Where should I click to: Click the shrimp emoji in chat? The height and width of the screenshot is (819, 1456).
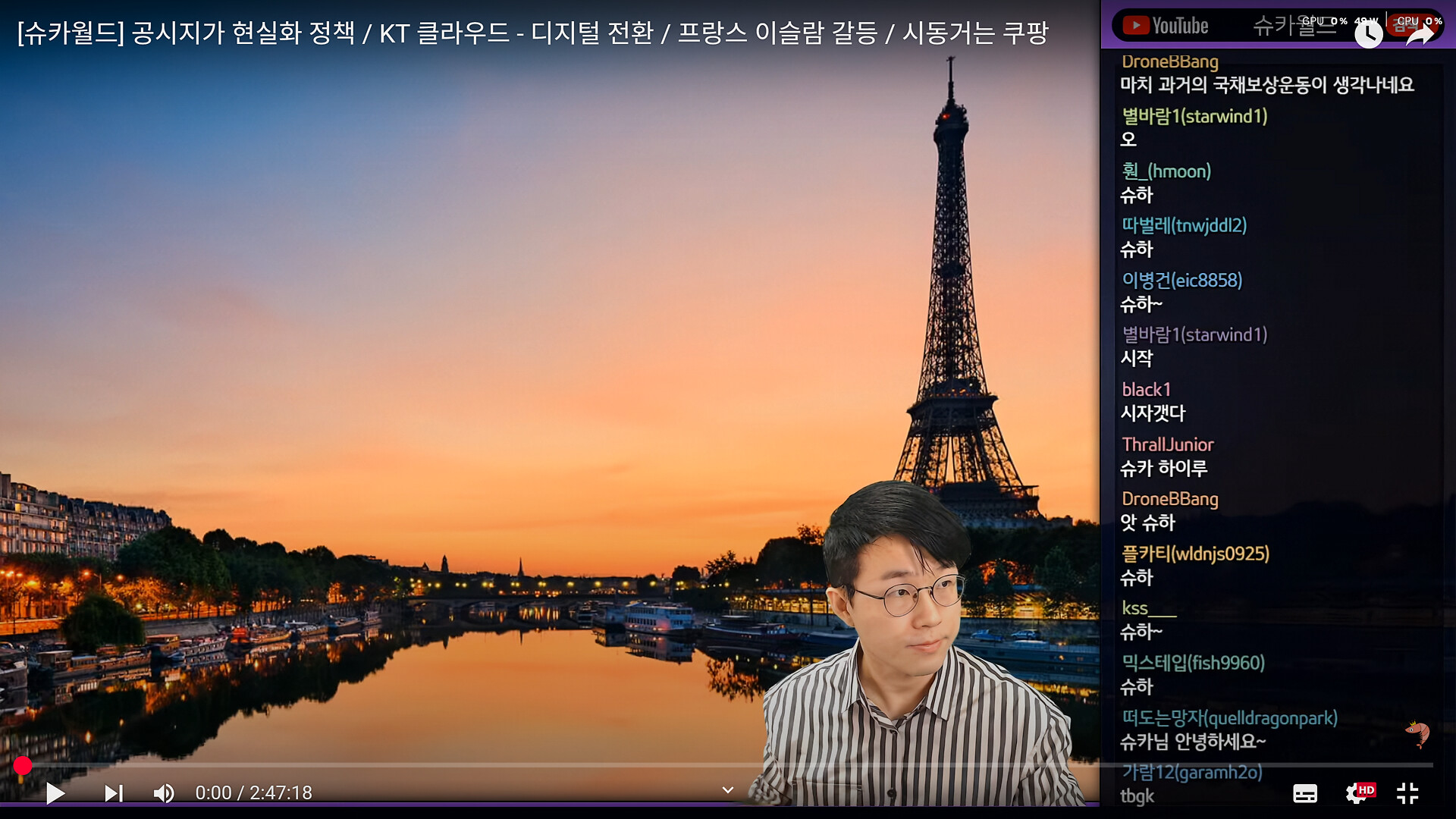tap(1417, 733)
